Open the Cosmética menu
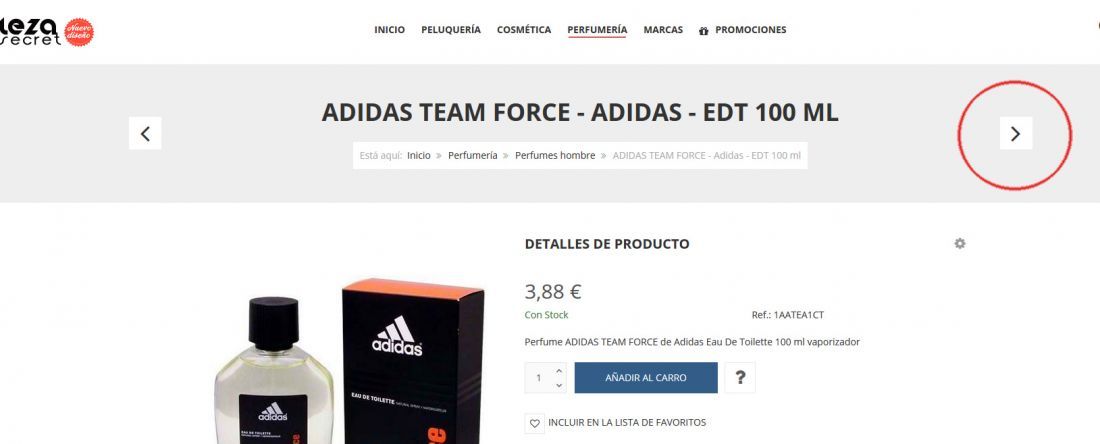This screenshot has width=1100, height=444. coord(524,30)
